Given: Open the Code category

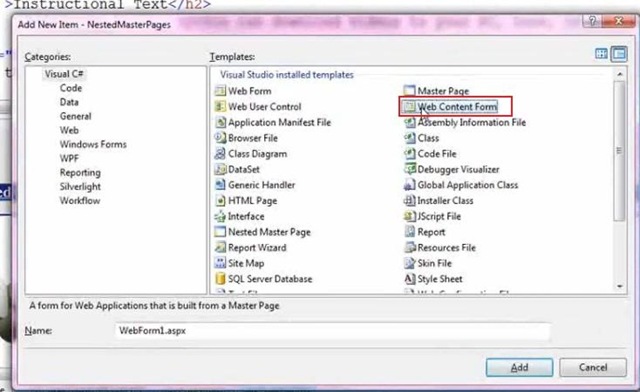Looking at the screenshot, I should click(x=71, y=88).
